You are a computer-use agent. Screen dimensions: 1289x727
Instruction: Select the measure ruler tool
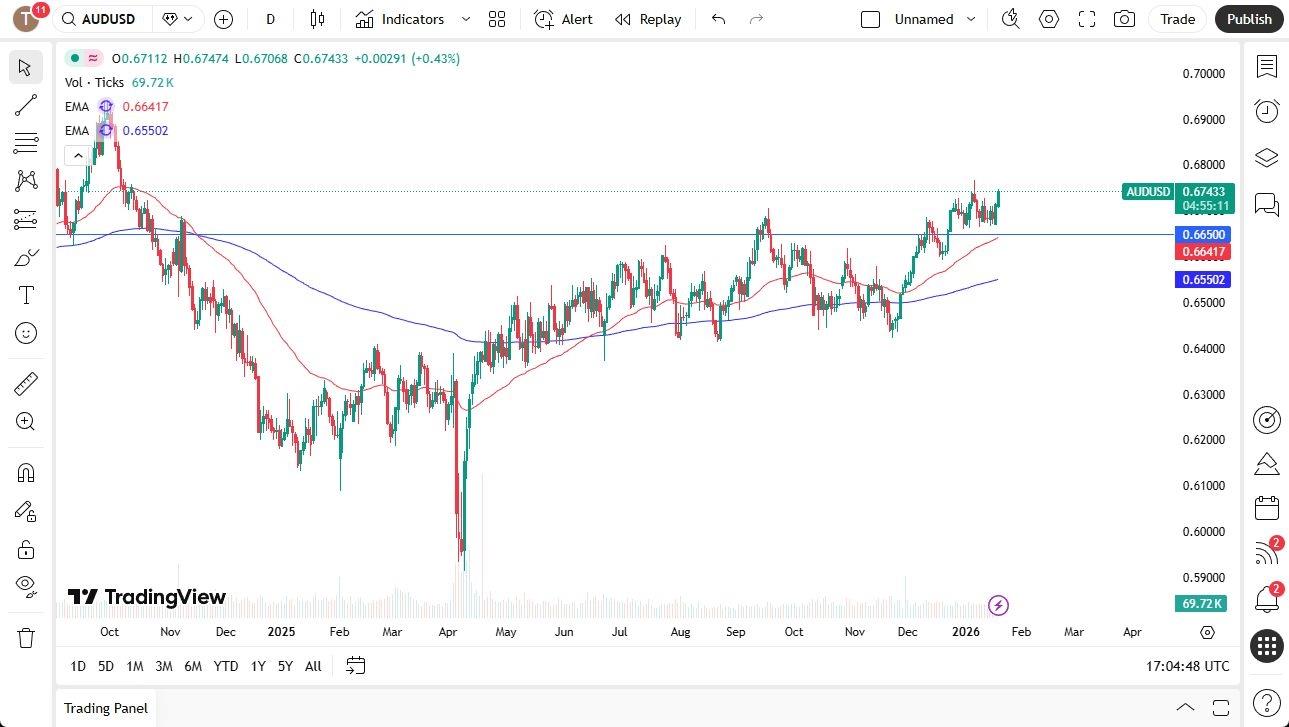[25, 383]
